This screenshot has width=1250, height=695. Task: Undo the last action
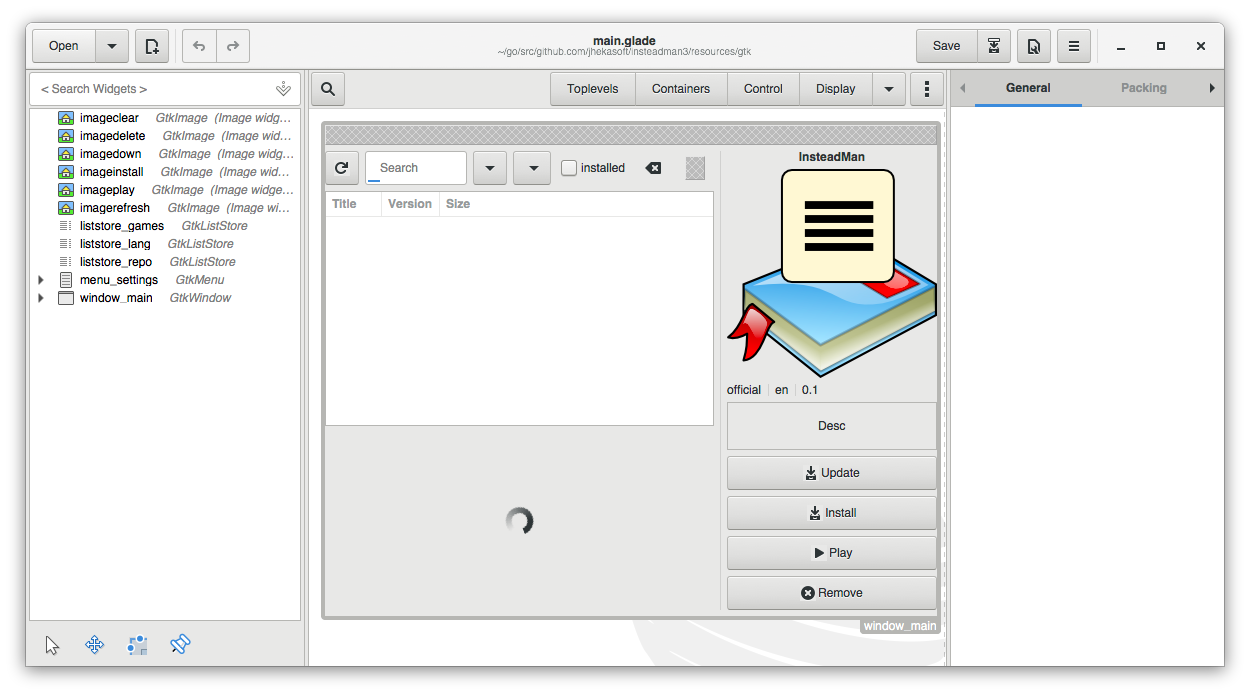pyautogui.click(x=199, y=46)
